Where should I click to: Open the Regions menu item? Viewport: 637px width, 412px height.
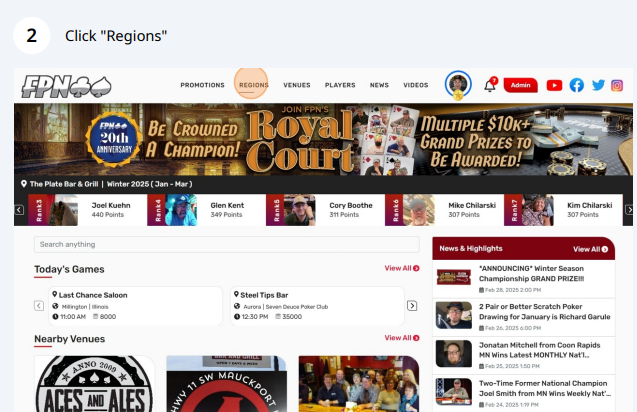tap(254, 85)
